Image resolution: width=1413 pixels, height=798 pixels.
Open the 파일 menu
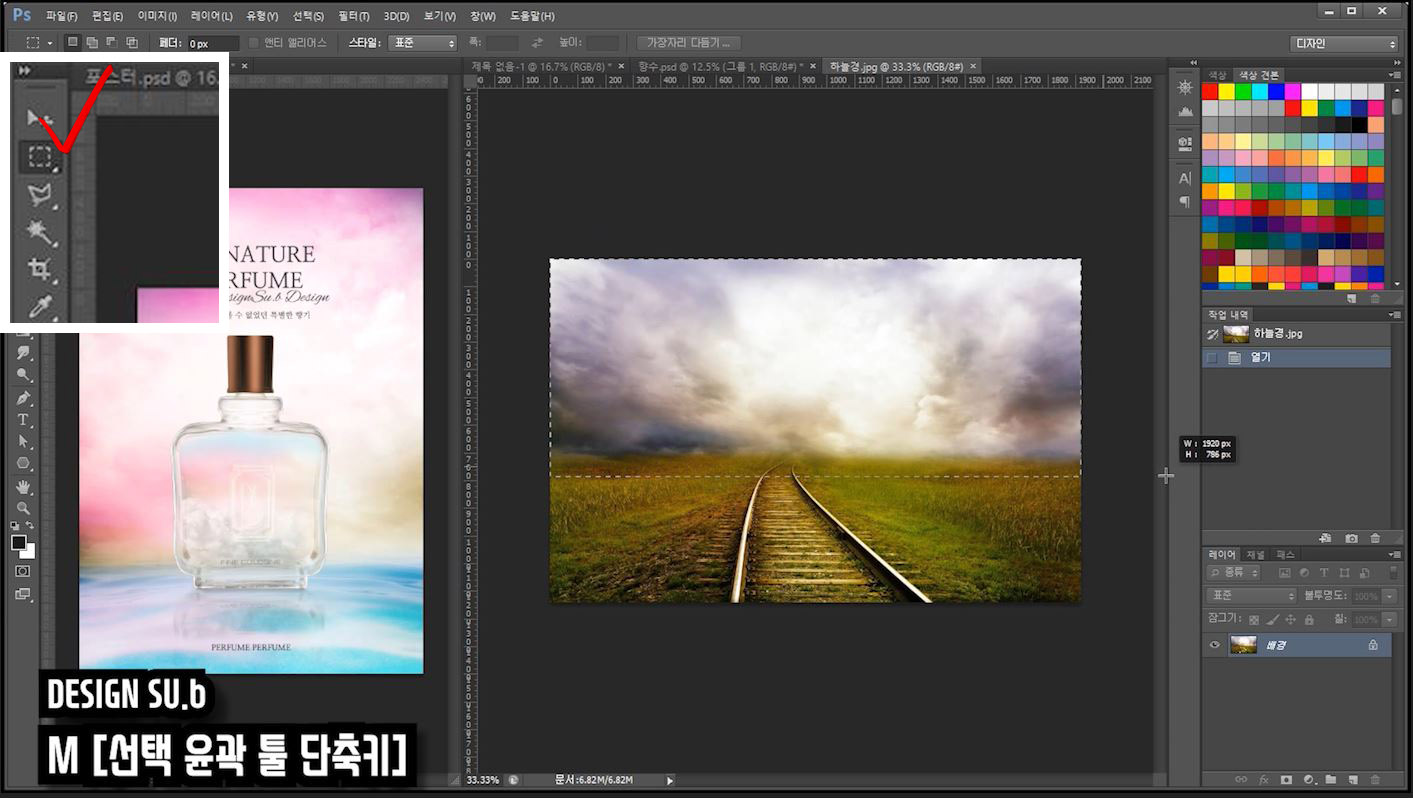click(61, 16)
